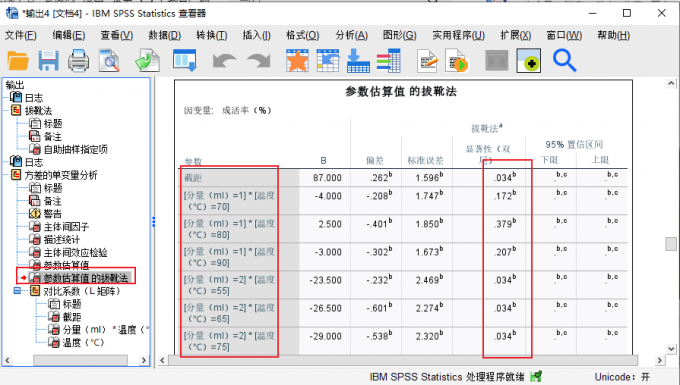Select 主体间效应检验 in the outline
This screenshot has width=680, height=385.
[x=75, y=253]
